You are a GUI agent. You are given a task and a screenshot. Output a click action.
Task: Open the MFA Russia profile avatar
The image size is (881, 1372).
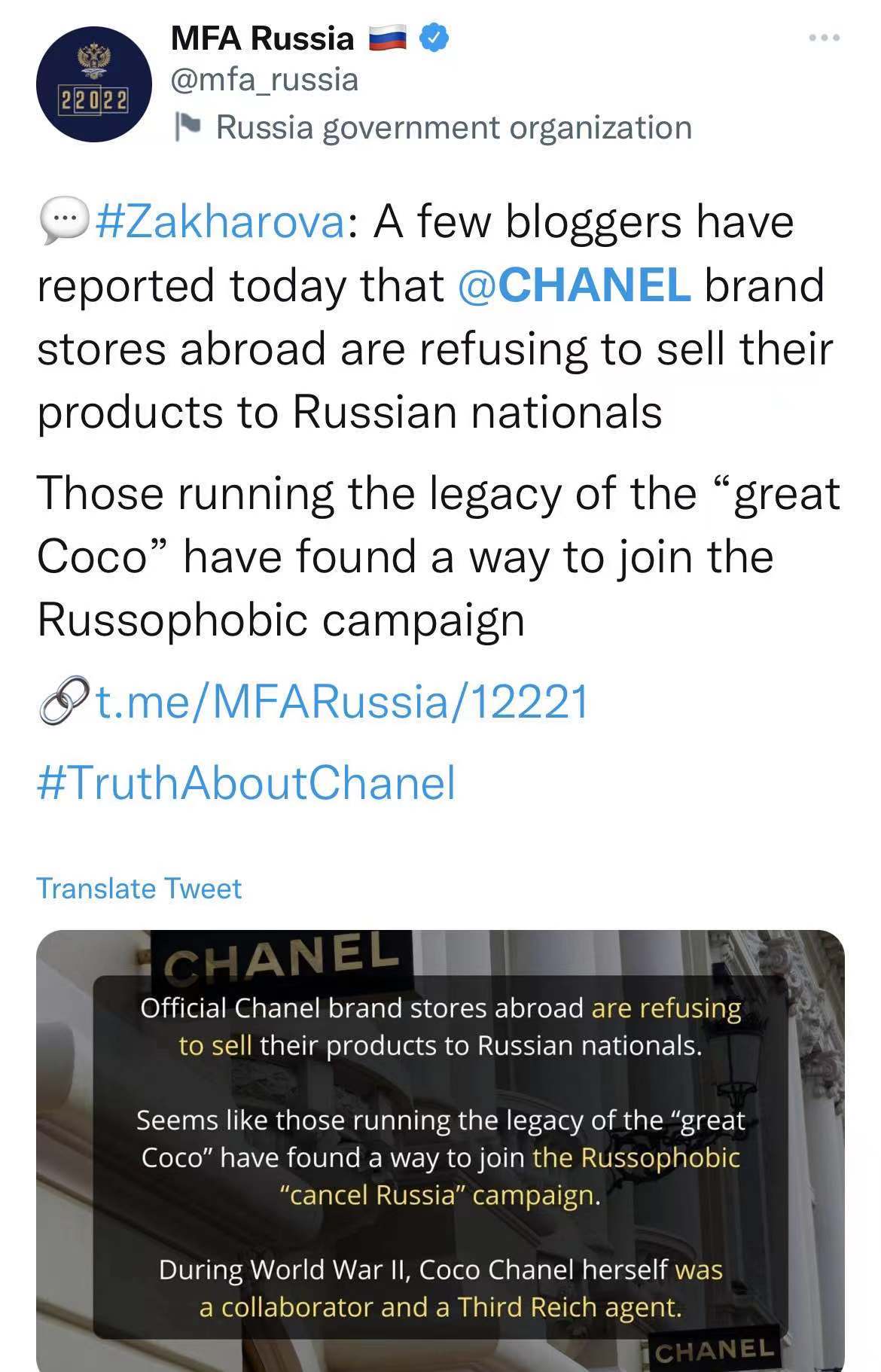pyautogui.click(x=93, y=84)
